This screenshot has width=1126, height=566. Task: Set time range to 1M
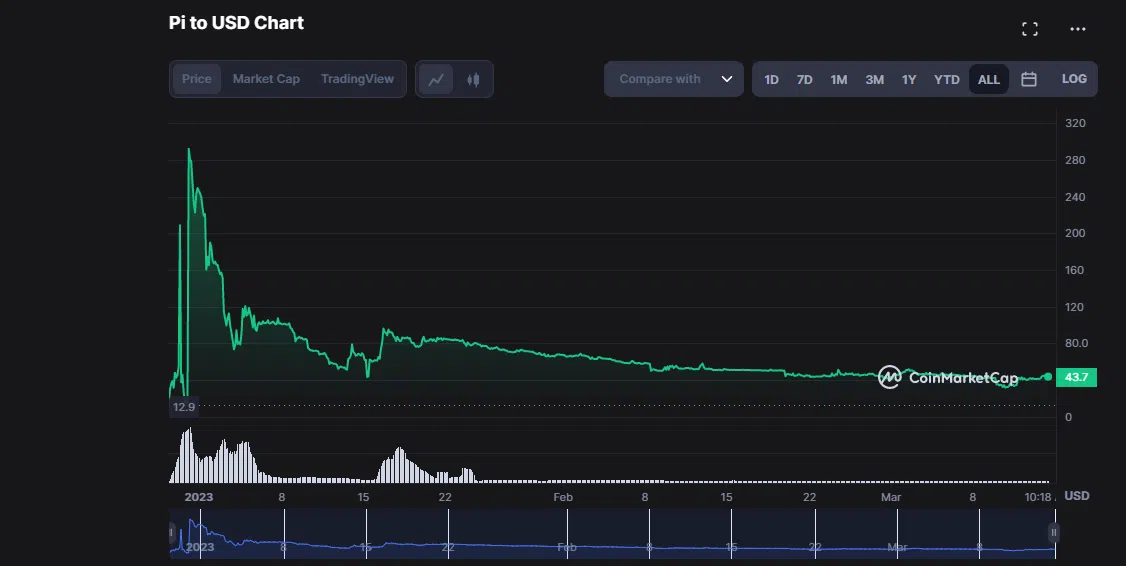click(839, 80)
